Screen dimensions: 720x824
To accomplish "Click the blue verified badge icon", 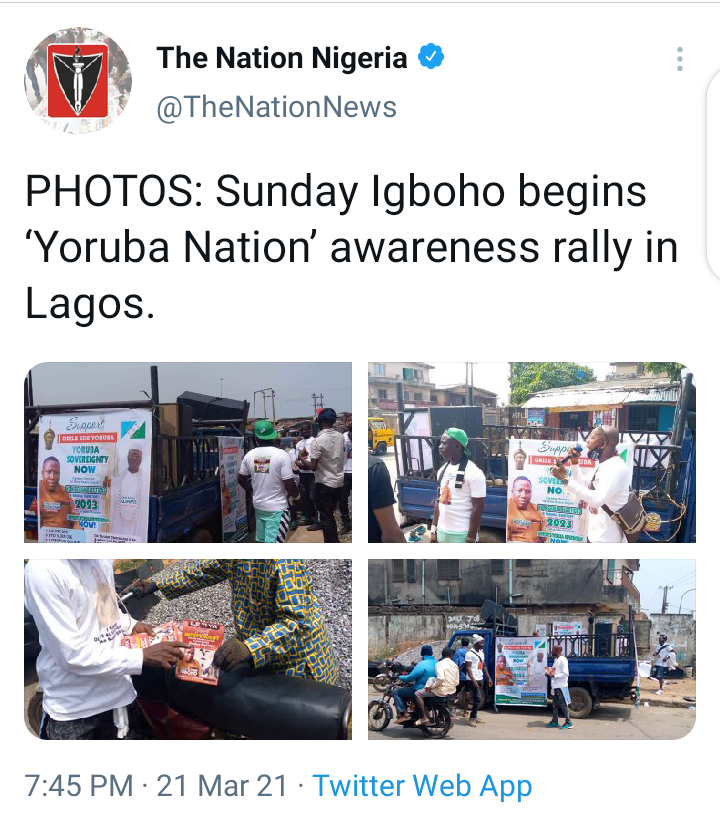I will coord(431,57).
